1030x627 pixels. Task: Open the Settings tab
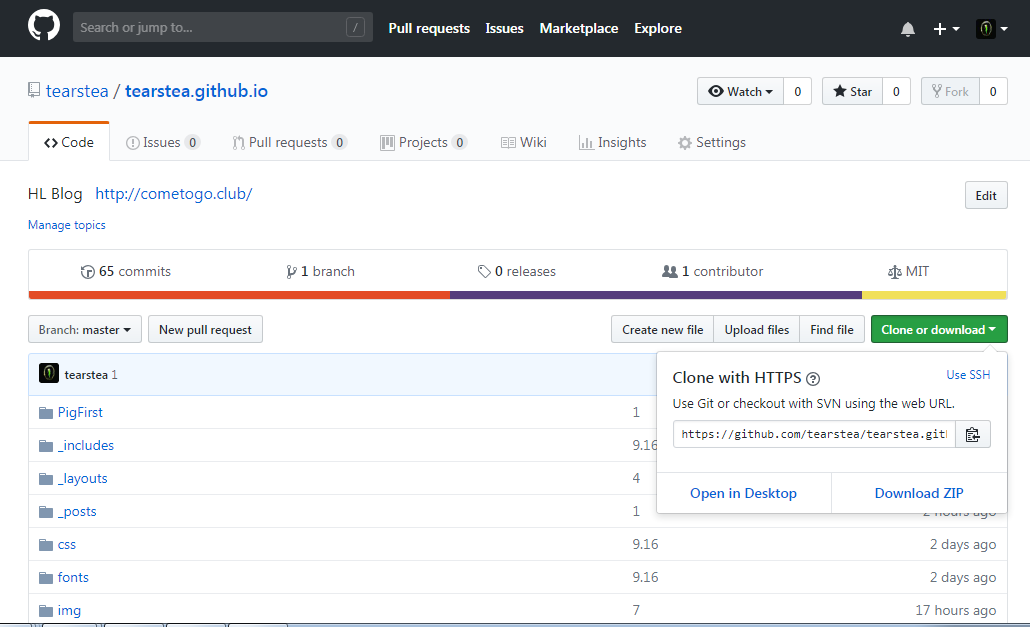[712, 142]
